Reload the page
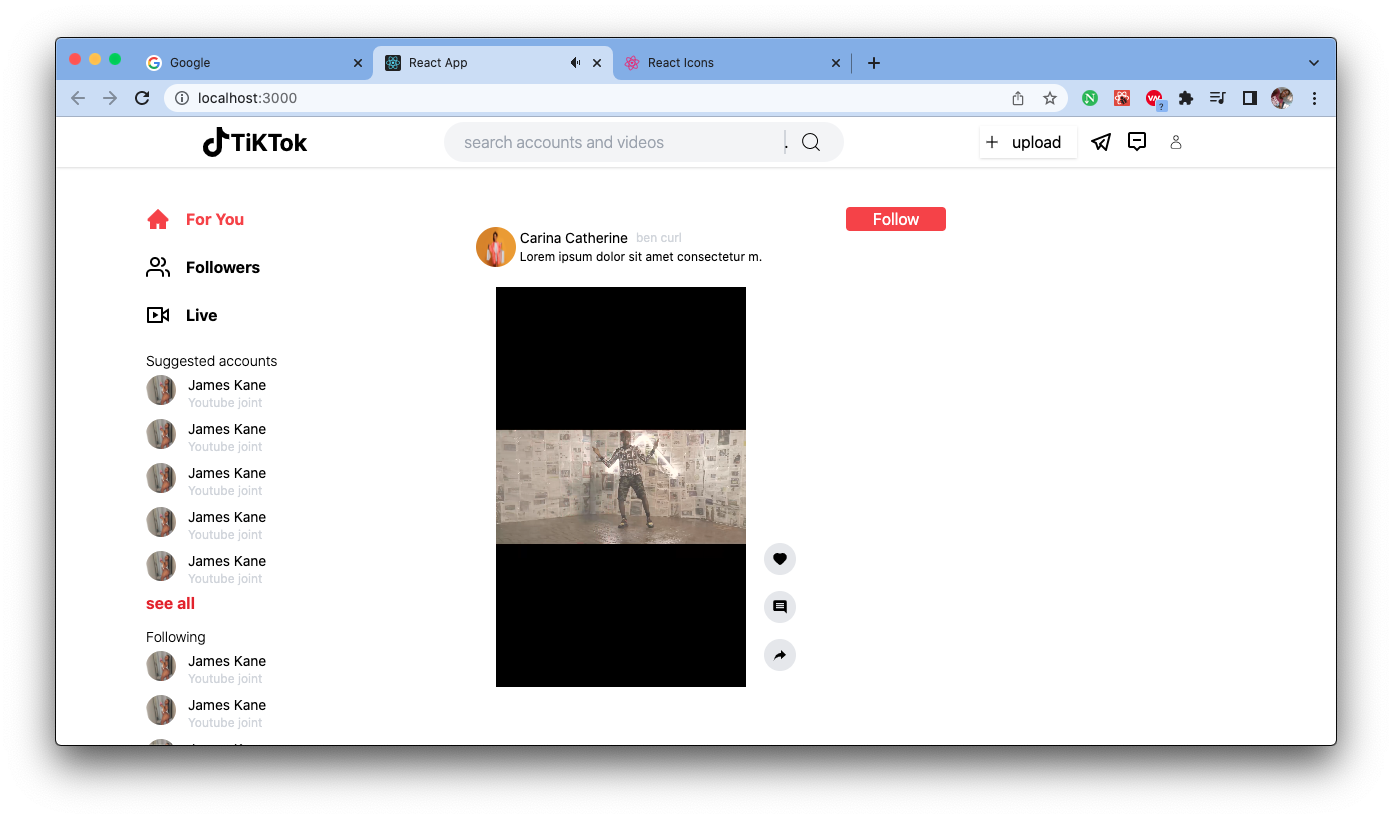This screenshot has width=1392, height=819. click(x=142, y=98)
